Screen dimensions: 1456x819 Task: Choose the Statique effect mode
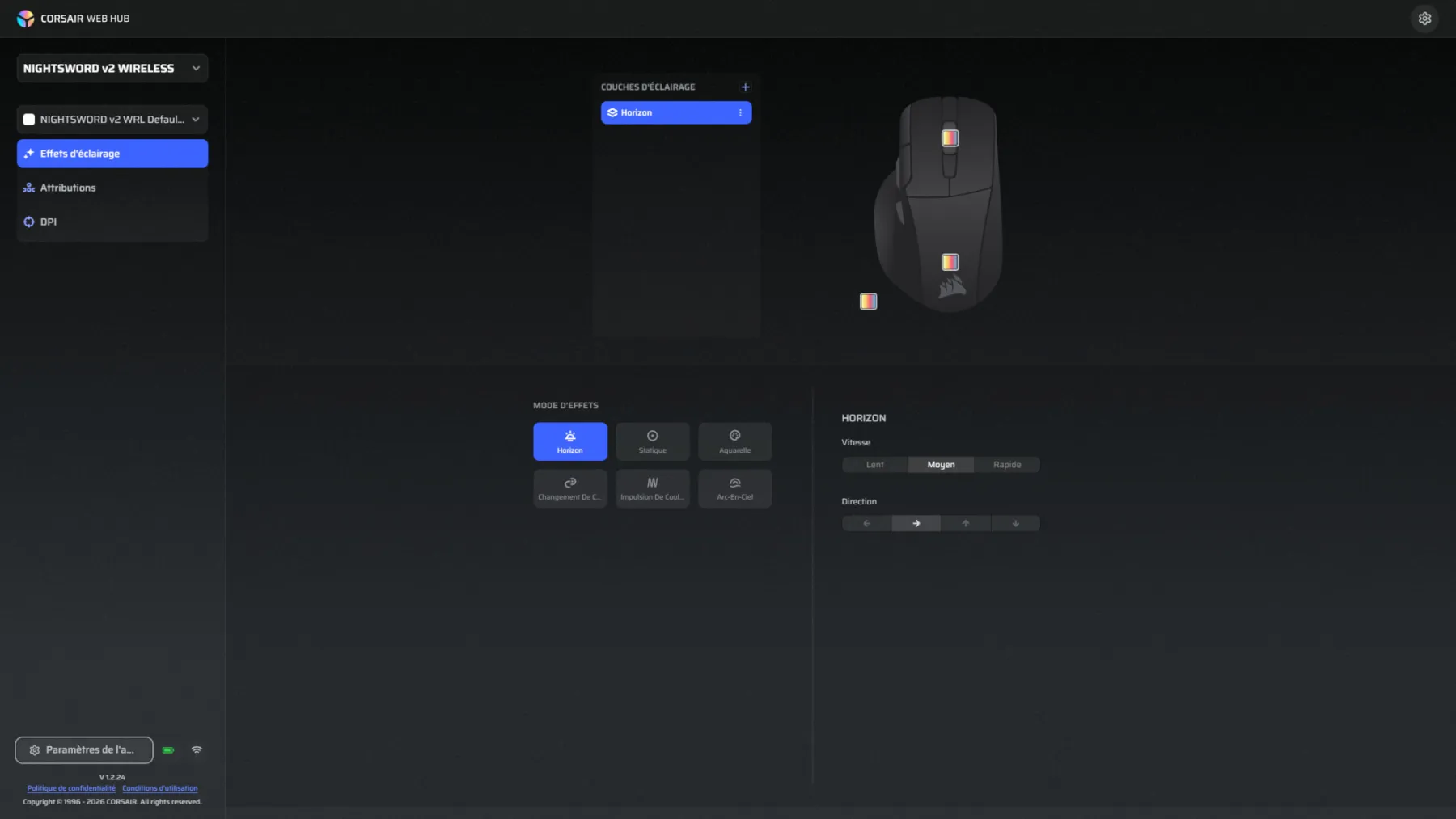coord(653,441)
